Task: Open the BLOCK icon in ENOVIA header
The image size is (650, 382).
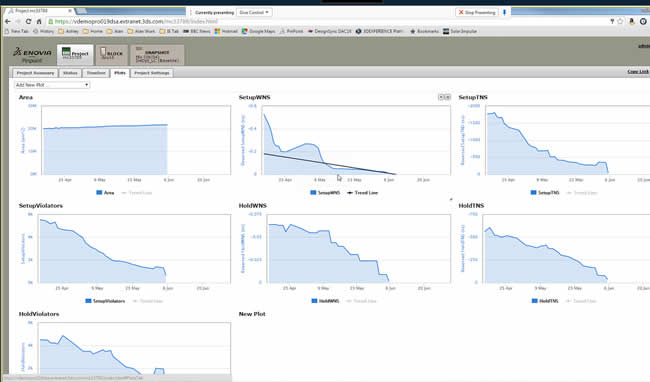Action: click(111, 54)
